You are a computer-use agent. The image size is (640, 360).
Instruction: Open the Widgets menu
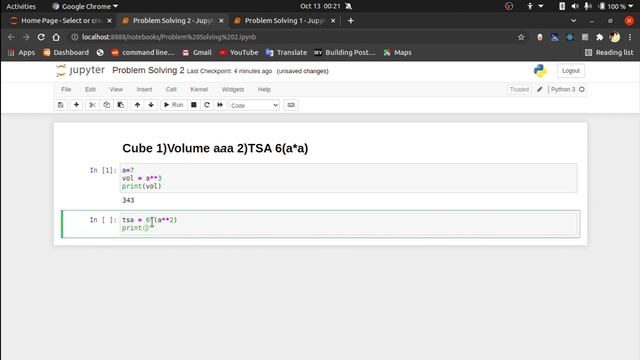[233, 89]
